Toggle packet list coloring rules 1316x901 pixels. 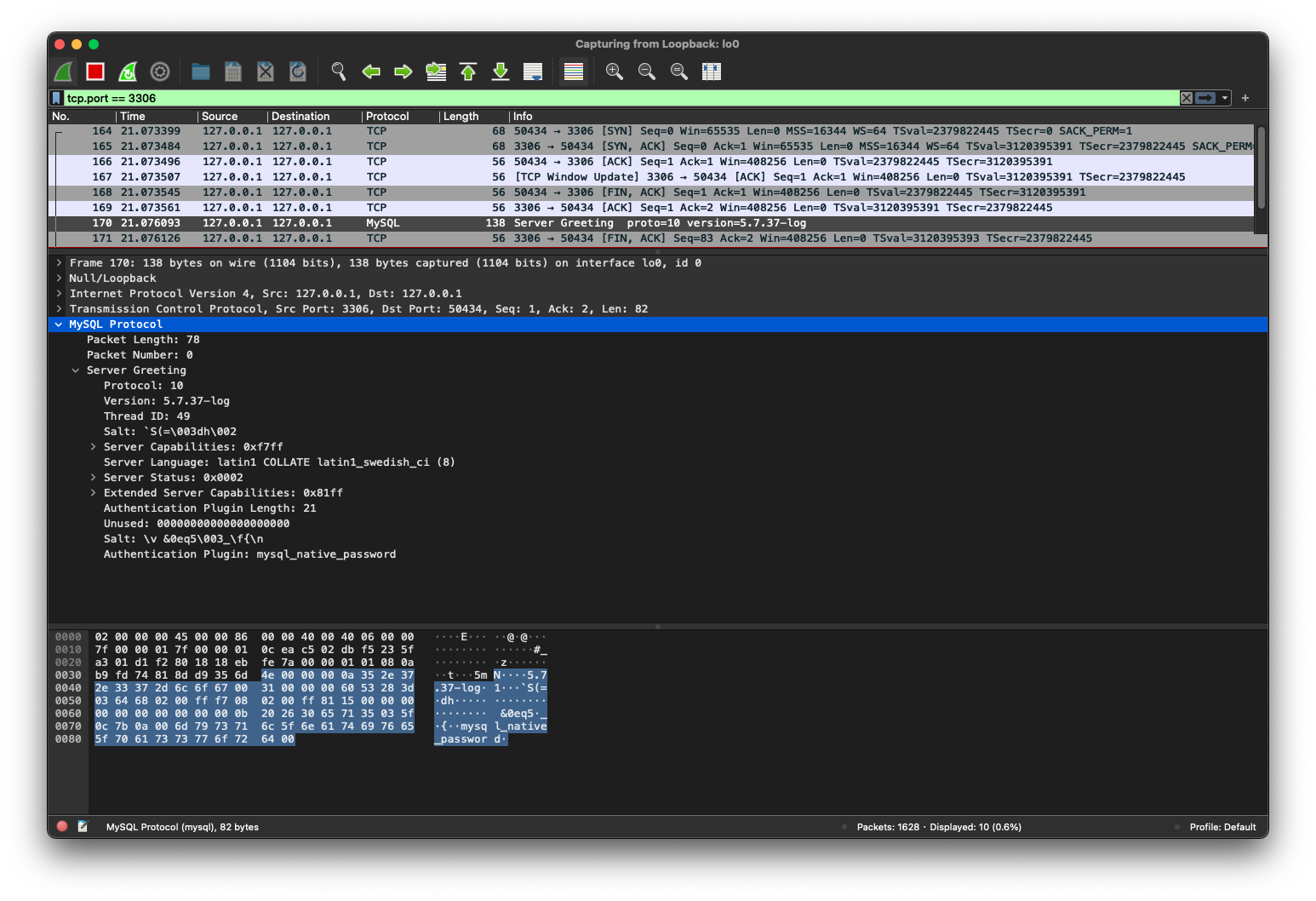click(x=574, y=72)
